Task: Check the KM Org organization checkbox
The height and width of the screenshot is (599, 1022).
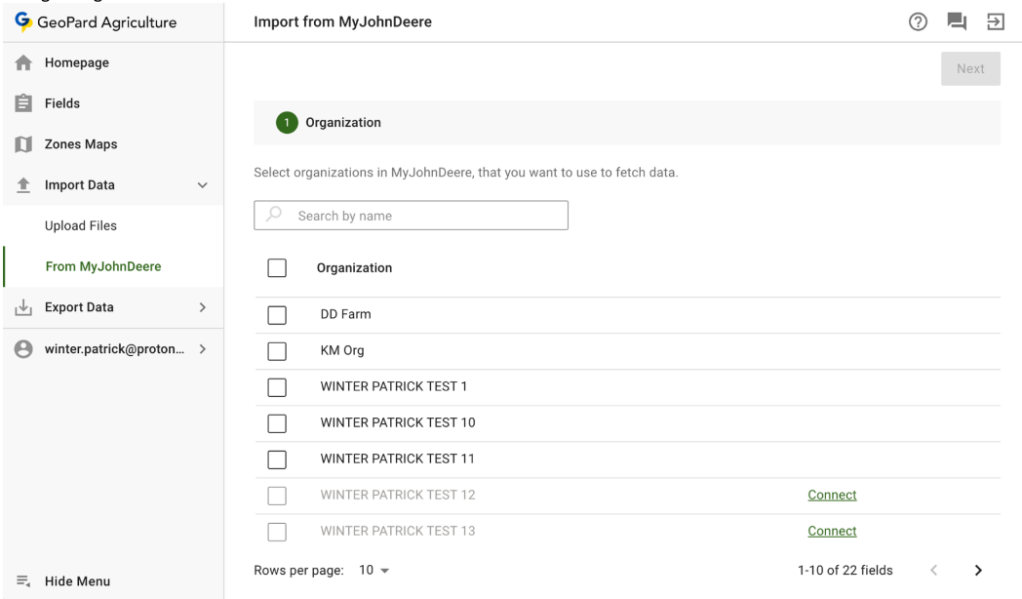Action: 277,351
